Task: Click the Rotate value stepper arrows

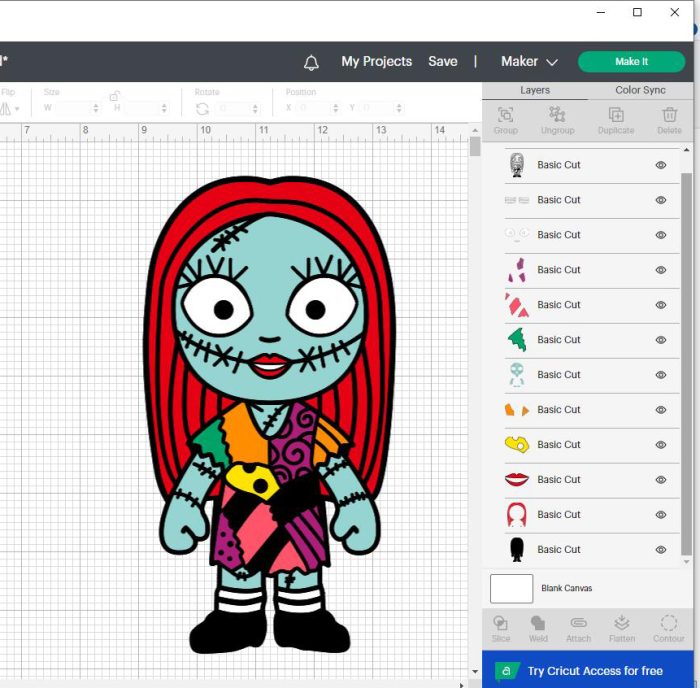Action: 255,108
